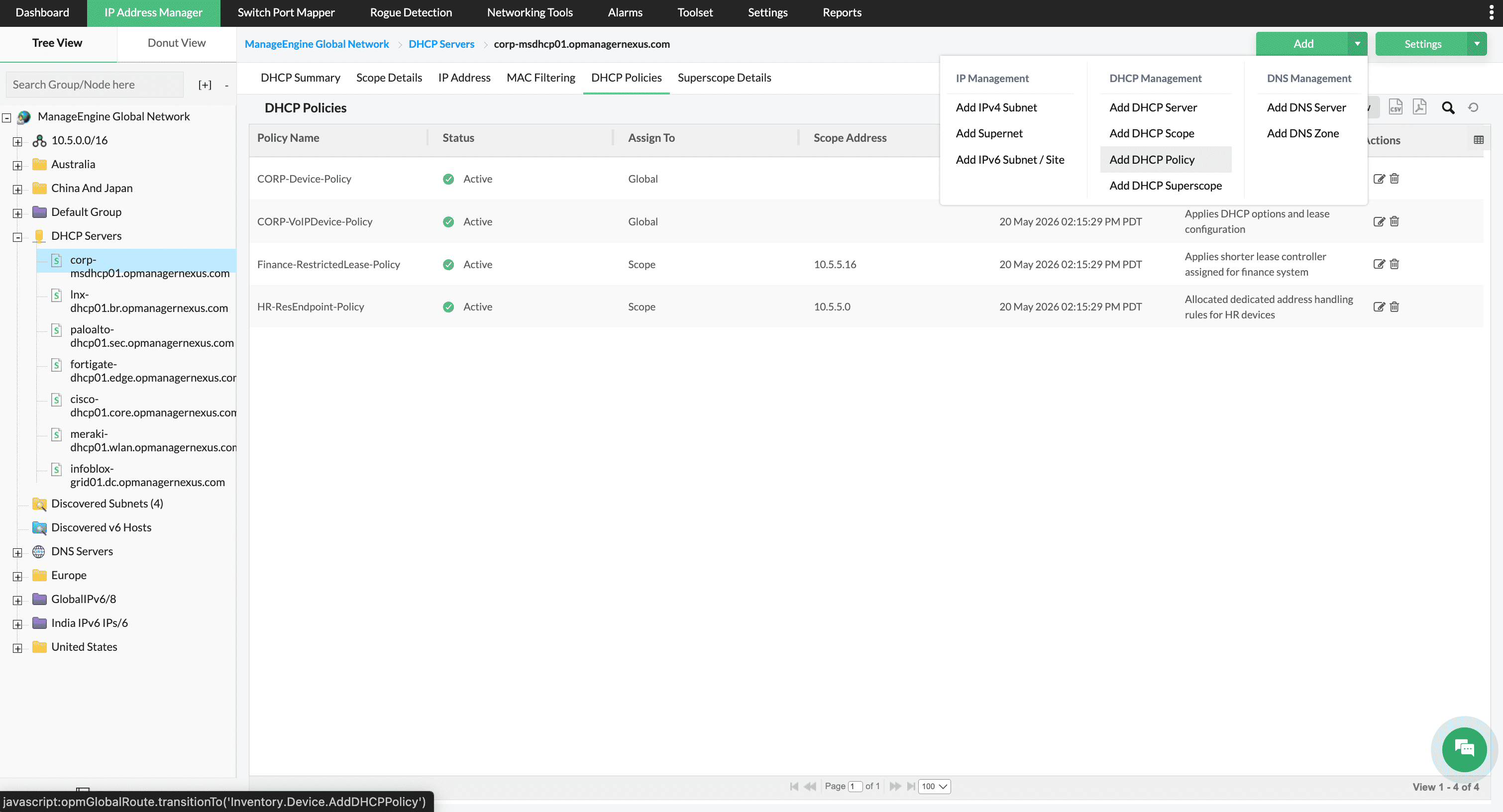Image resolution: width=1503 pixels, height=812 pixels.
Task: Open the Add button dropdown arrow
Action: click(1358, 44)
